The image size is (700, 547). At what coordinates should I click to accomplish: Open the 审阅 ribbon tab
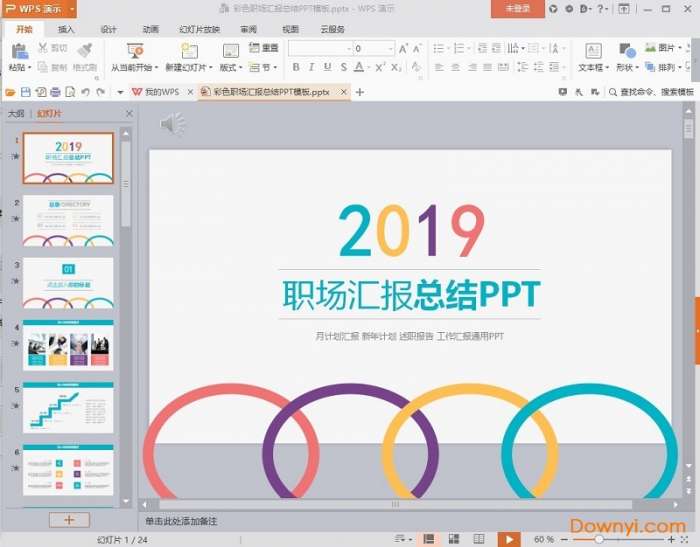(249, 29)
